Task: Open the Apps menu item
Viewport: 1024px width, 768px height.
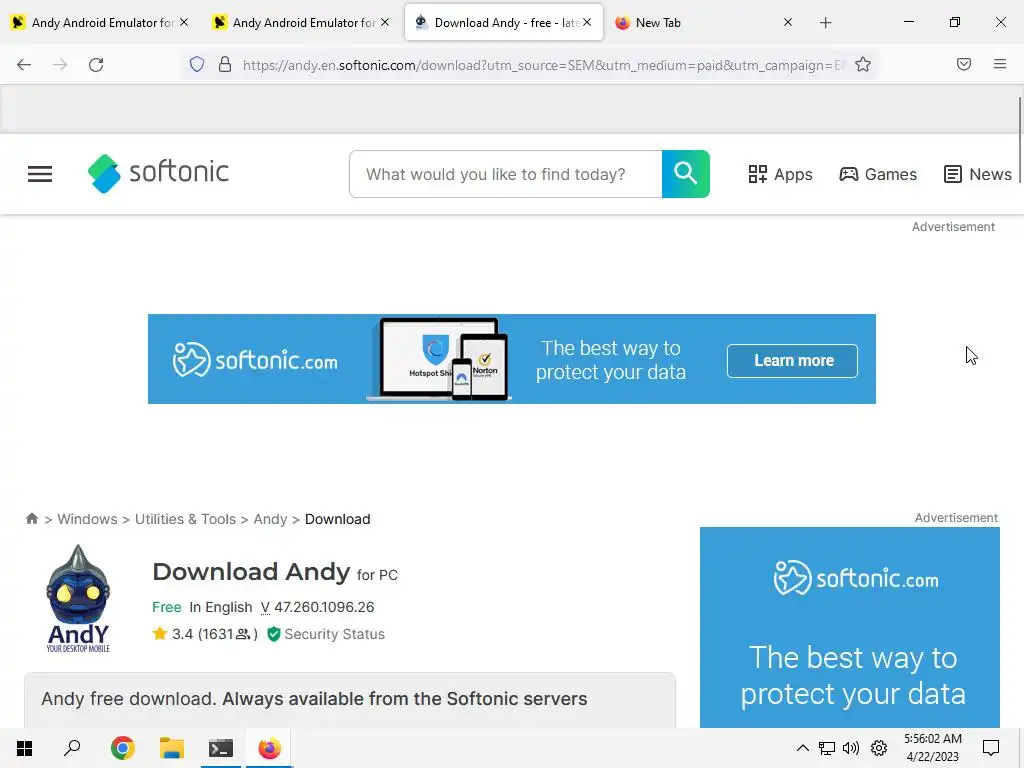Action: [x=780, y=174]
